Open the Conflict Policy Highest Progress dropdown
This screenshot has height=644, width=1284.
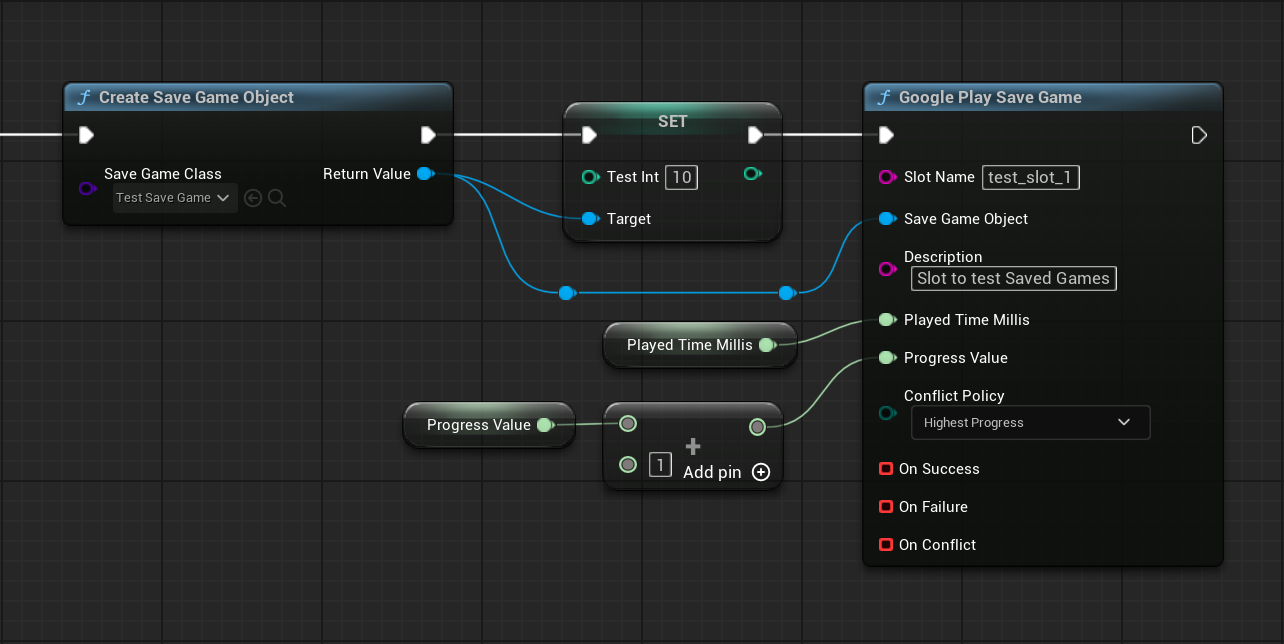coord(1030,423)
